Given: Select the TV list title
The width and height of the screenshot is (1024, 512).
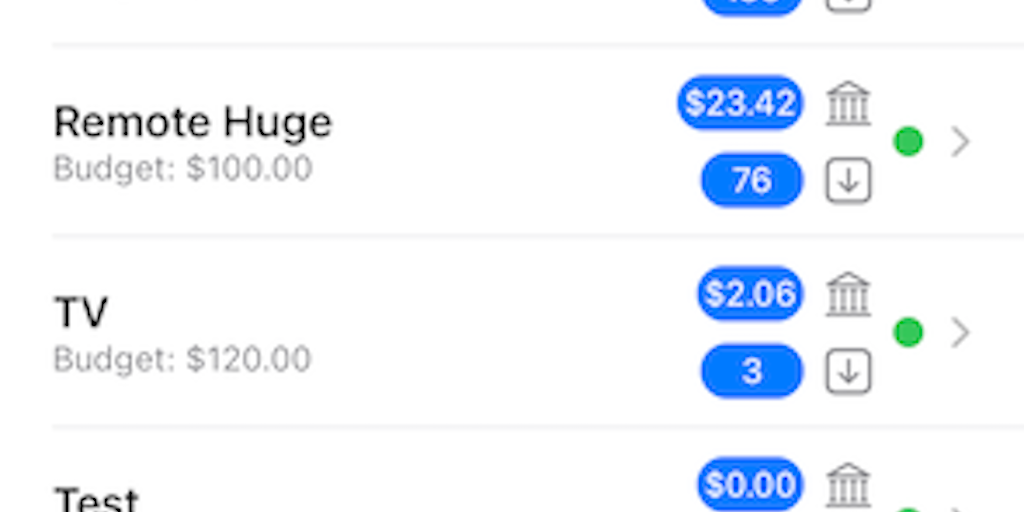Looking at the screenshot, I should click(80, 313).
